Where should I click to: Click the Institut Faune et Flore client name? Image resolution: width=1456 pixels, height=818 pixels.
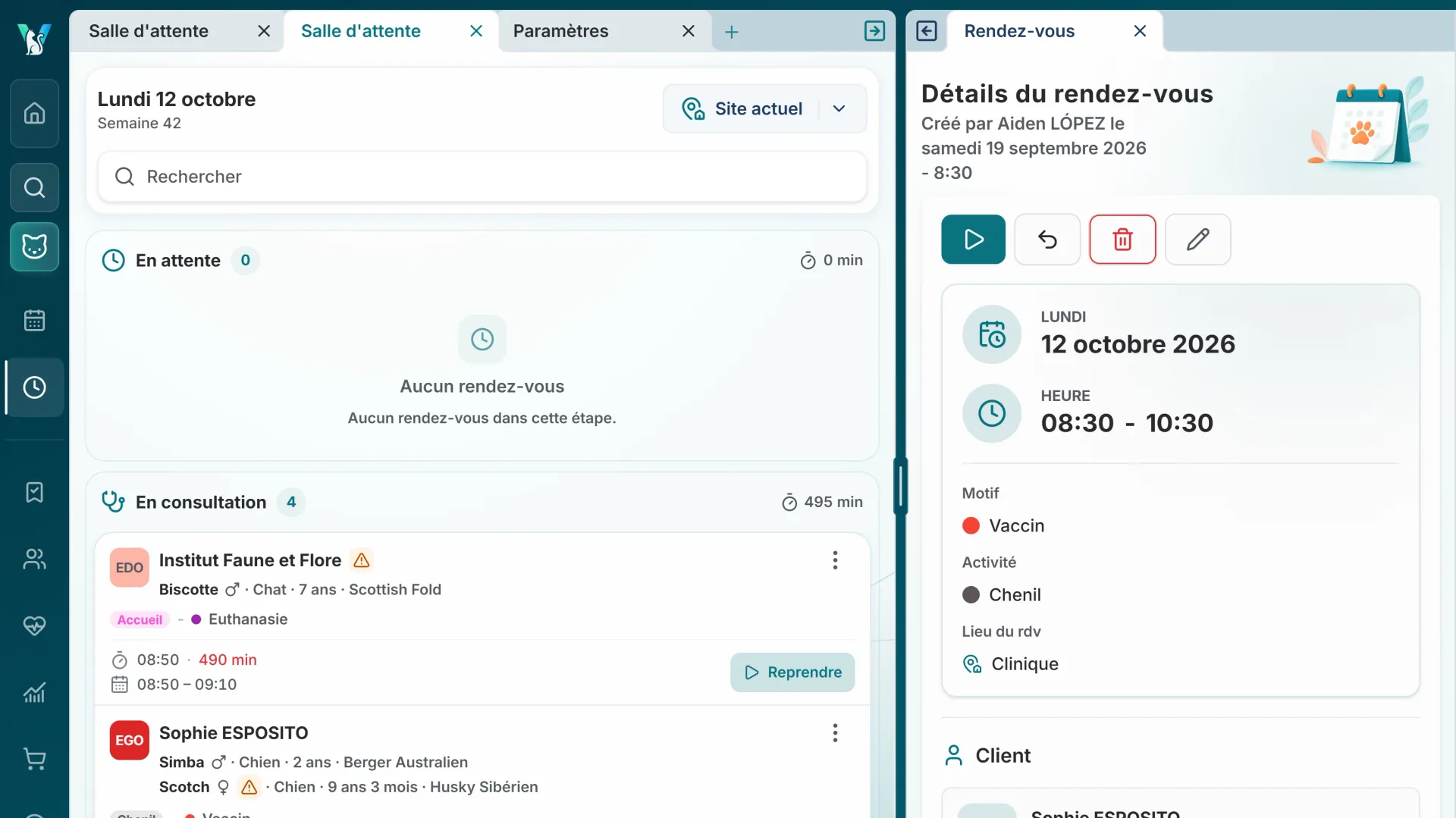pyautogui.click(x=250, y=560)
